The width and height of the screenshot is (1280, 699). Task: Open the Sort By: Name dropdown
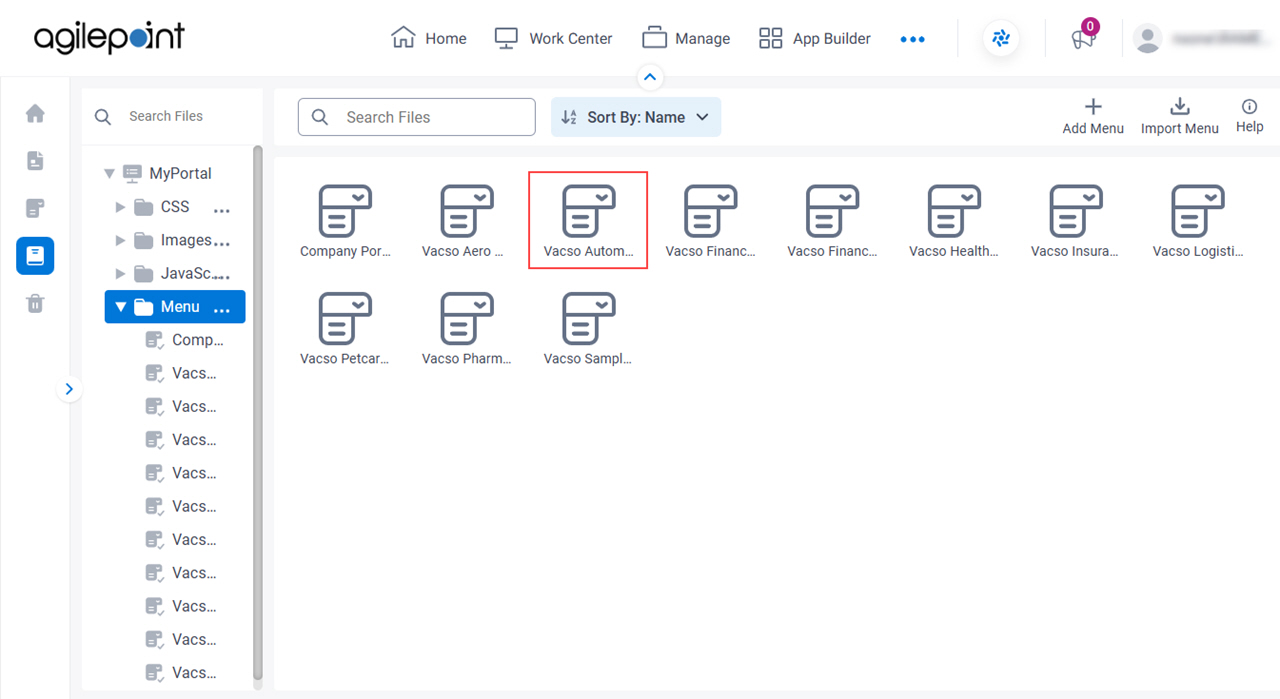pos(636,117)
